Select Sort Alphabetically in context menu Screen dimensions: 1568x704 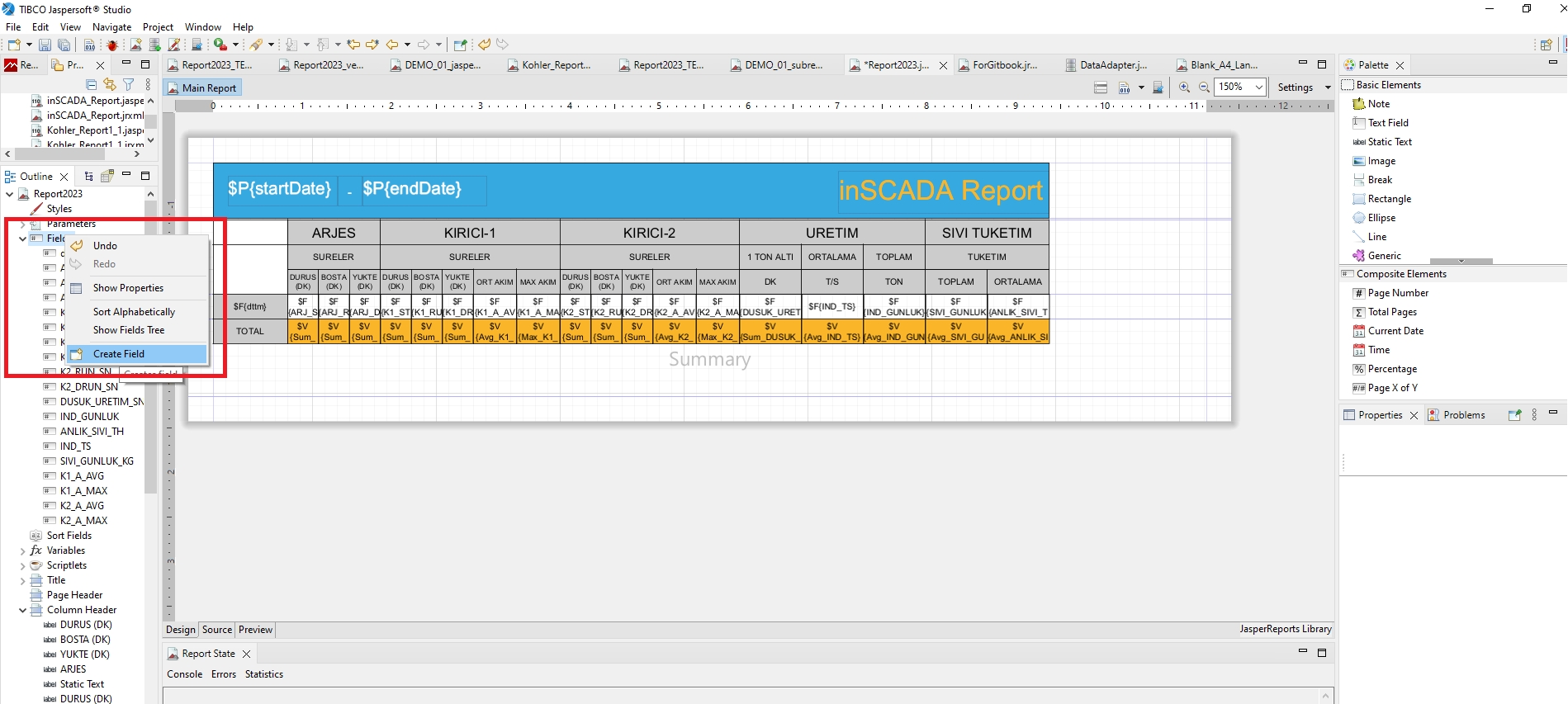pyautogui.click(x=134, y=312)
